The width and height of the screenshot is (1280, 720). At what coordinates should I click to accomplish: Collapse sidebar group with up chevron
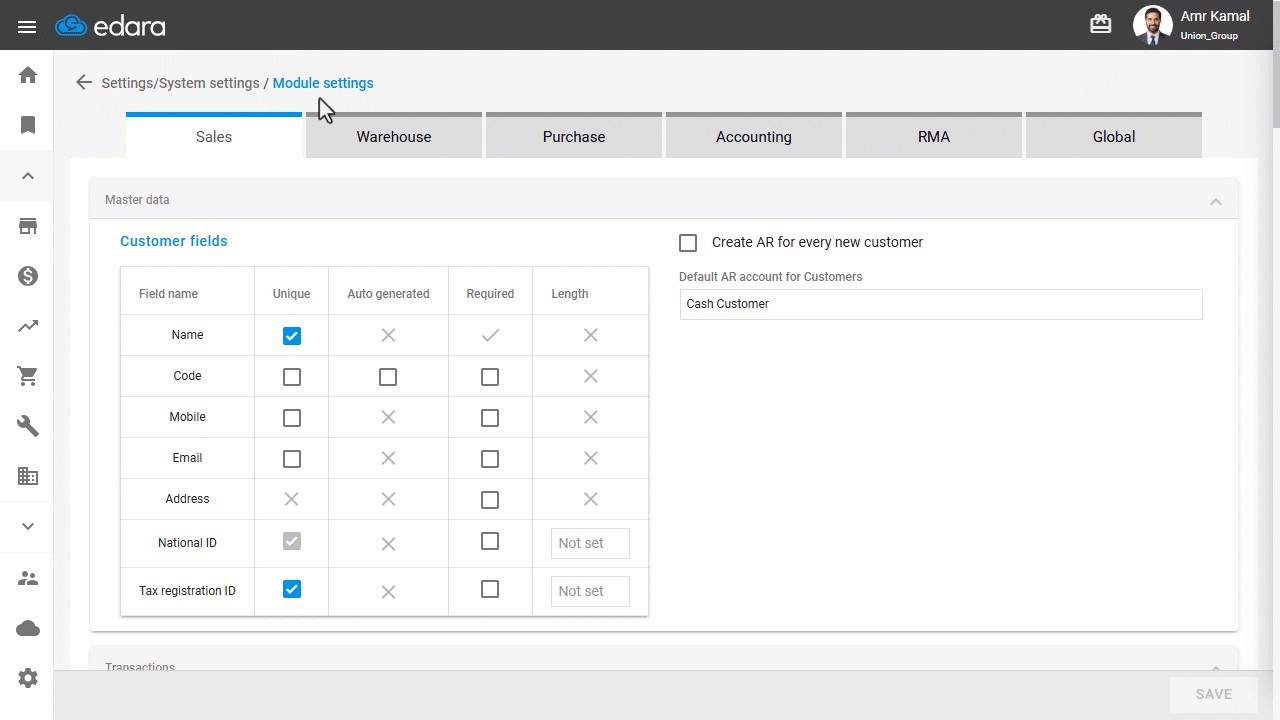tap(28, 176)
